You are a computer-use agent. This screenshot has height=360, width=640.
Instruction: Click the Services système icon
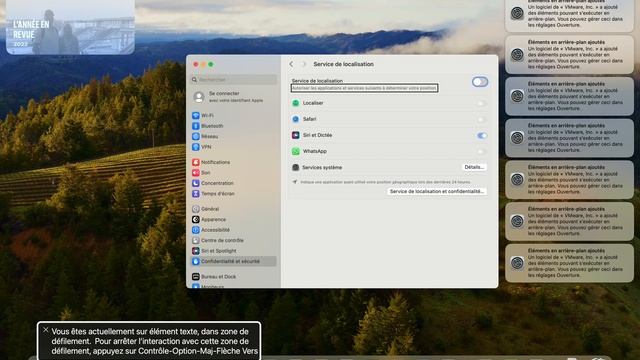(x=296, y=167)
